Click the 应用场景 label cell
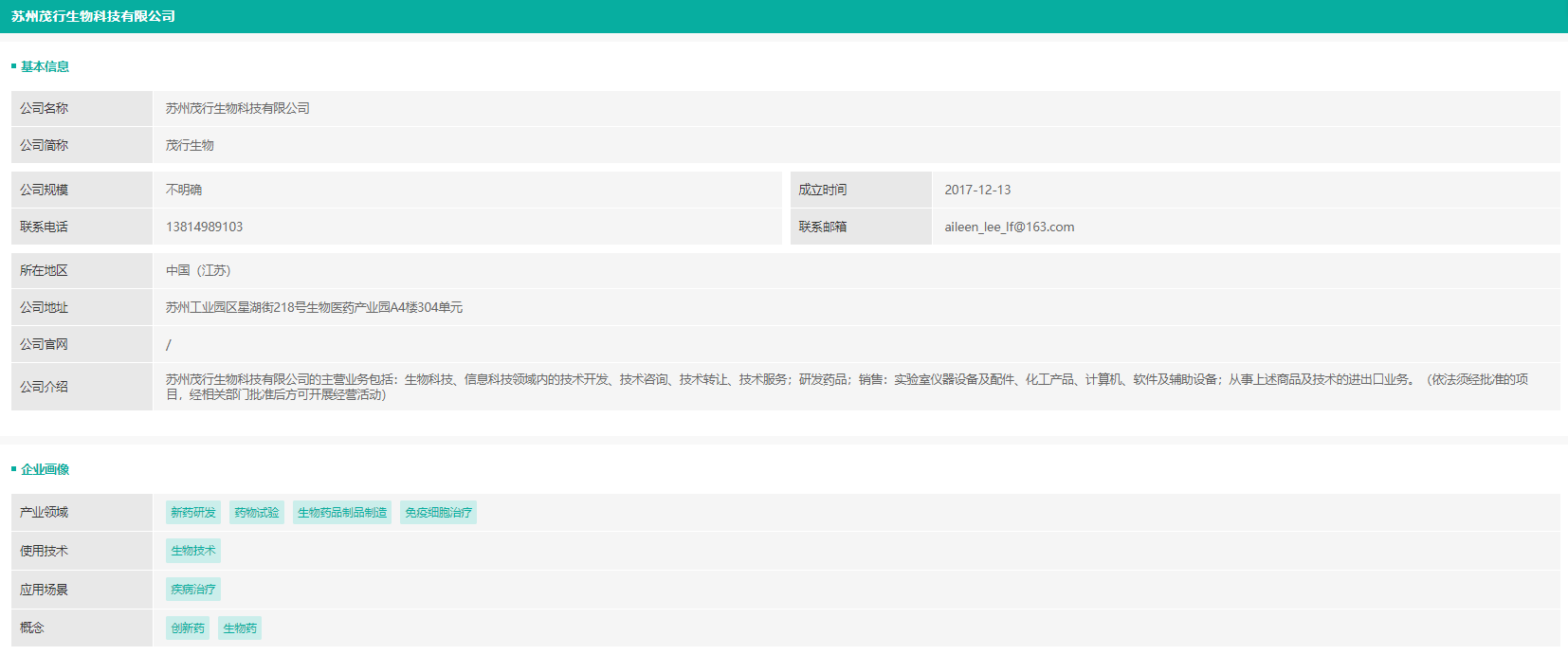Viewport: 1568px width, 655px height. coord(82,590)
